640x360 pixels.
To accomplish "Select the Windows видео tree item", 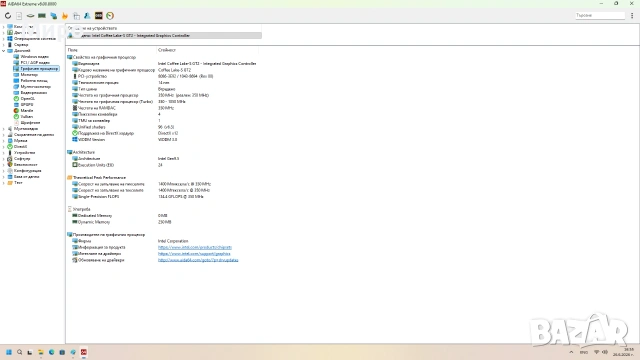I will (35, 57).
